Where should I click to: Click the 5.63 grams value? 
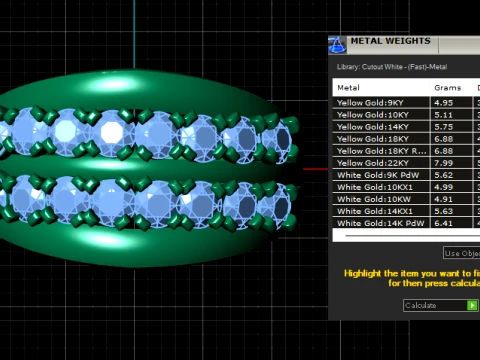(444, 211)
